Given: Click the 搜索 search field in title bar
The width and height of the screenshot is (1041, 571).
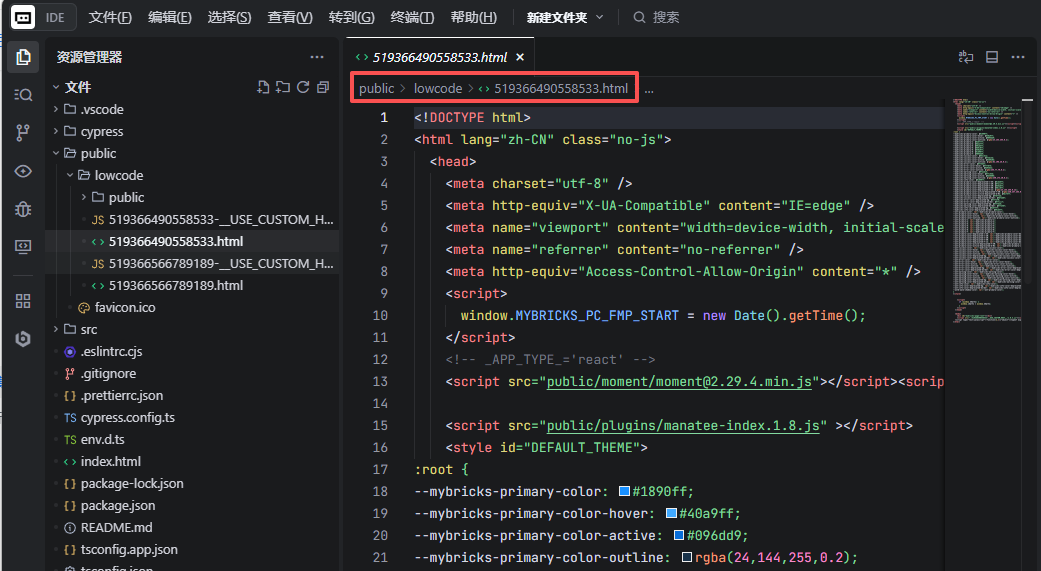Looking at the screenshot, I should [x=665, y=17].
